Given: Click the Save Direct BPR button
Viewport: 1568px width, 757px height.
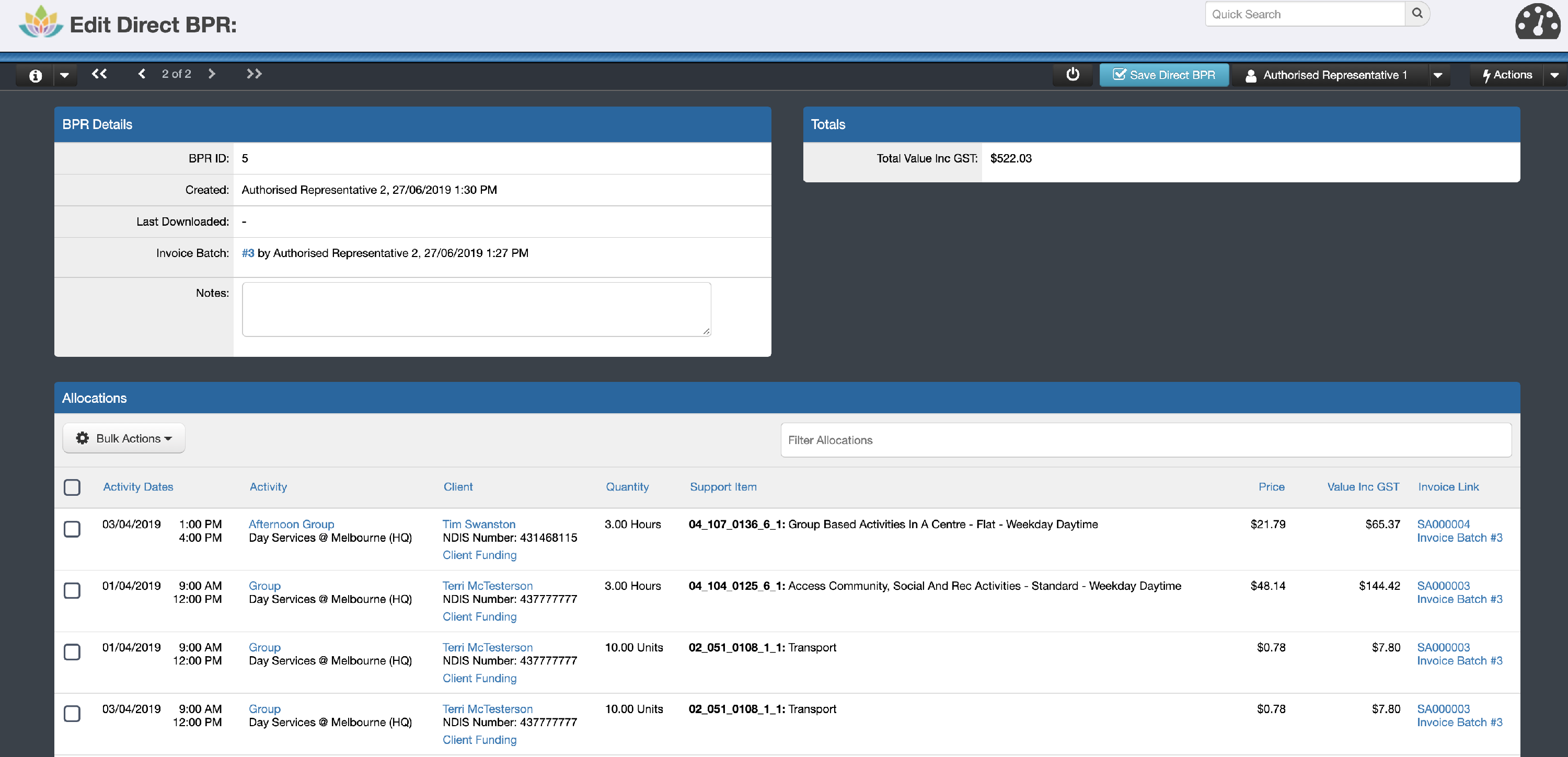Looking at the screenshot, I should click(x=1163, y=75).
